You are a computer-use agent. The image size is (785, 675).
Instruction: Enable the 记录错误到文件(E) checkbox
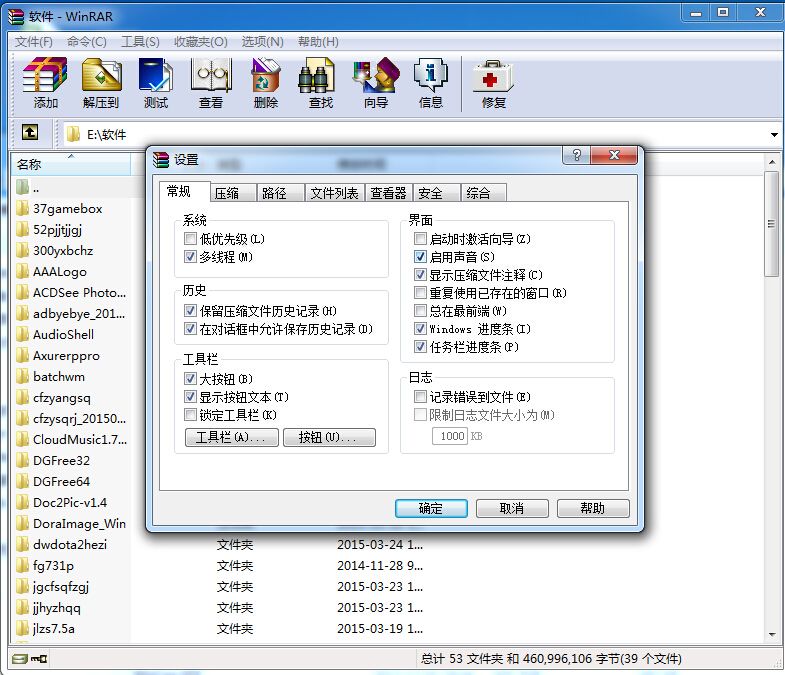tap(421, 397)
